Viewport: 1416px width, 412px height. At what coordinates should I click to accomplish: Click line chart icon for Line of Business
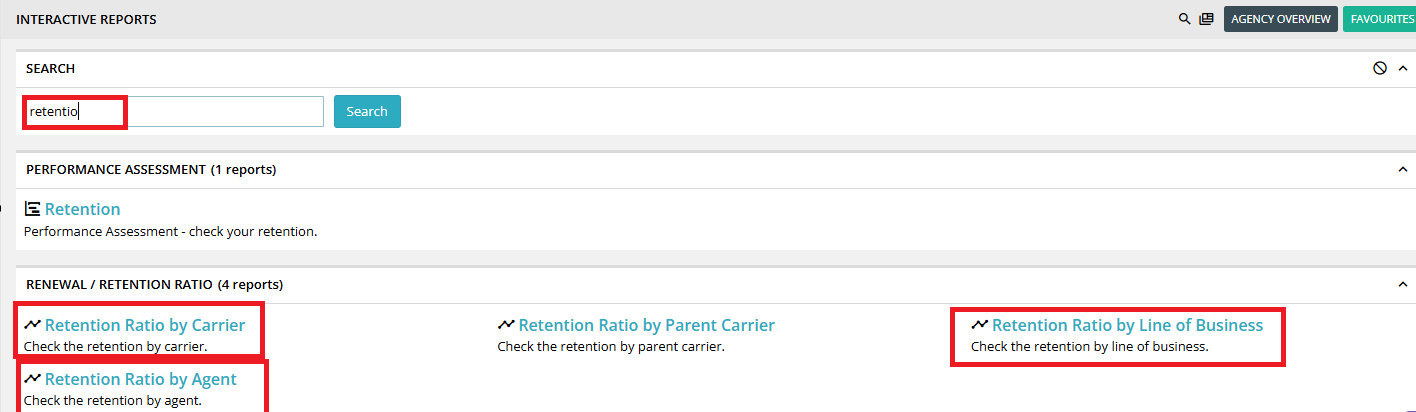[980, 325]
